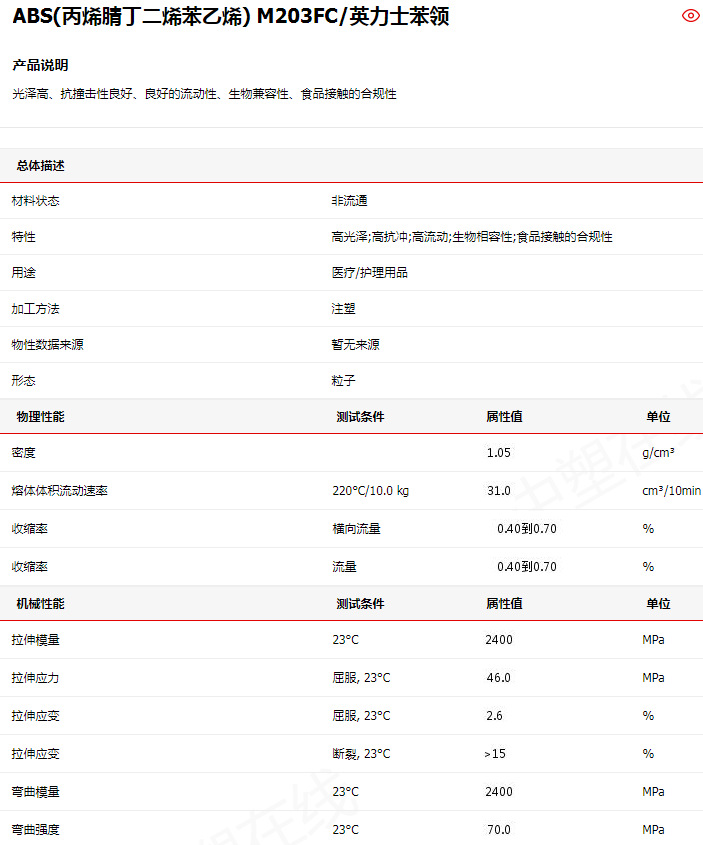Select the value >15
The width and height of the screenshot is (703, 845).
click(495, 754)
